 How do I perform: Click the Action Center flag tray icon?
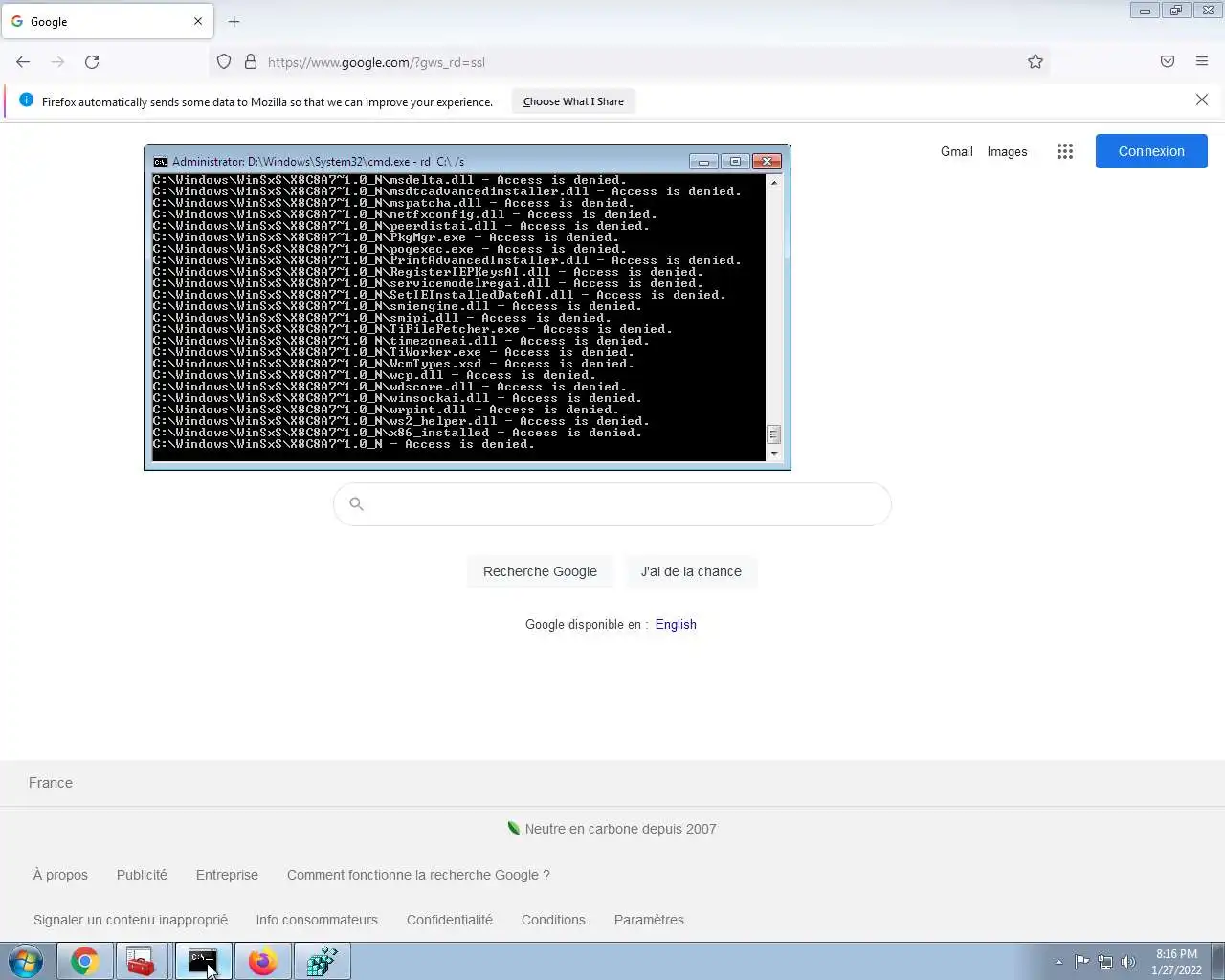(1081, 962)
